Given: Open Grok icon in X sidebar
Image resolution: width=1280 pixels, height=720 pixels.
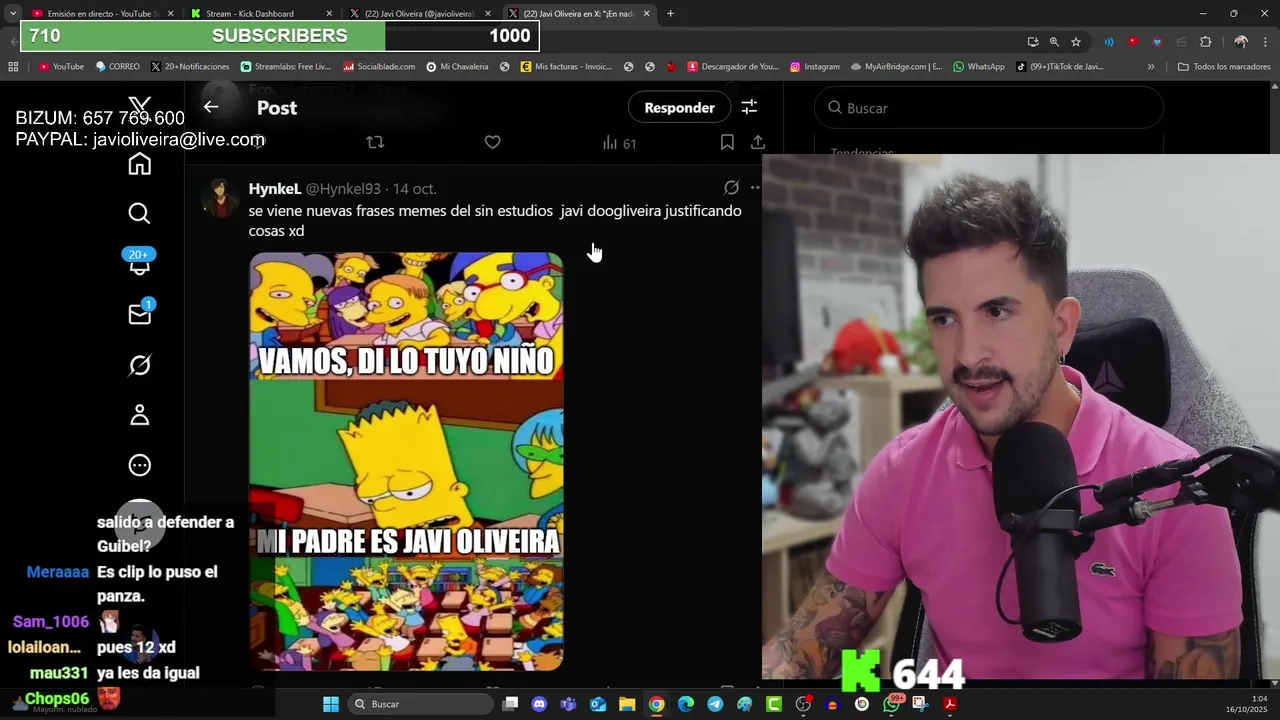Looking at the screenshot, I should [140, 365].
